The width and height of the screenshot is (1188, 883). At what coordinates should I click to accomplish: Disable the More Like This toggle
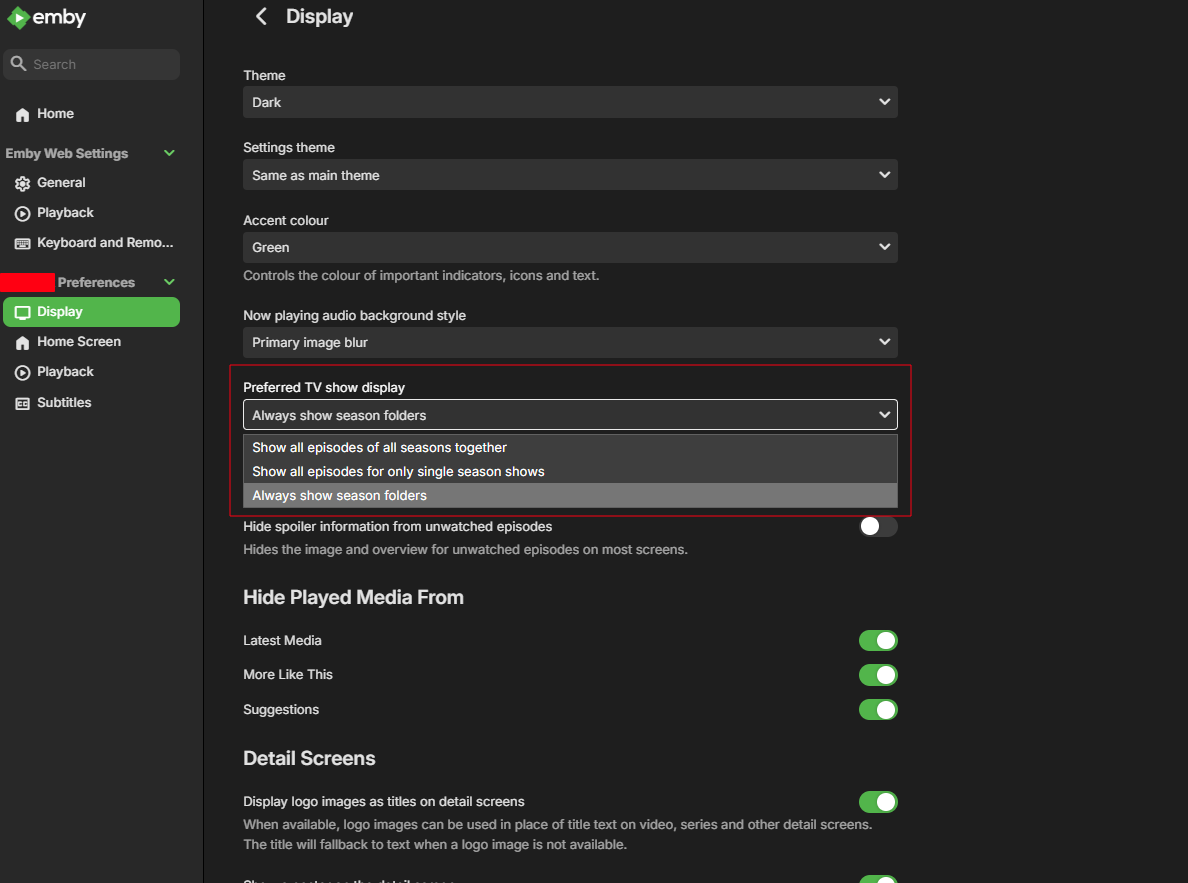(878, 675)
